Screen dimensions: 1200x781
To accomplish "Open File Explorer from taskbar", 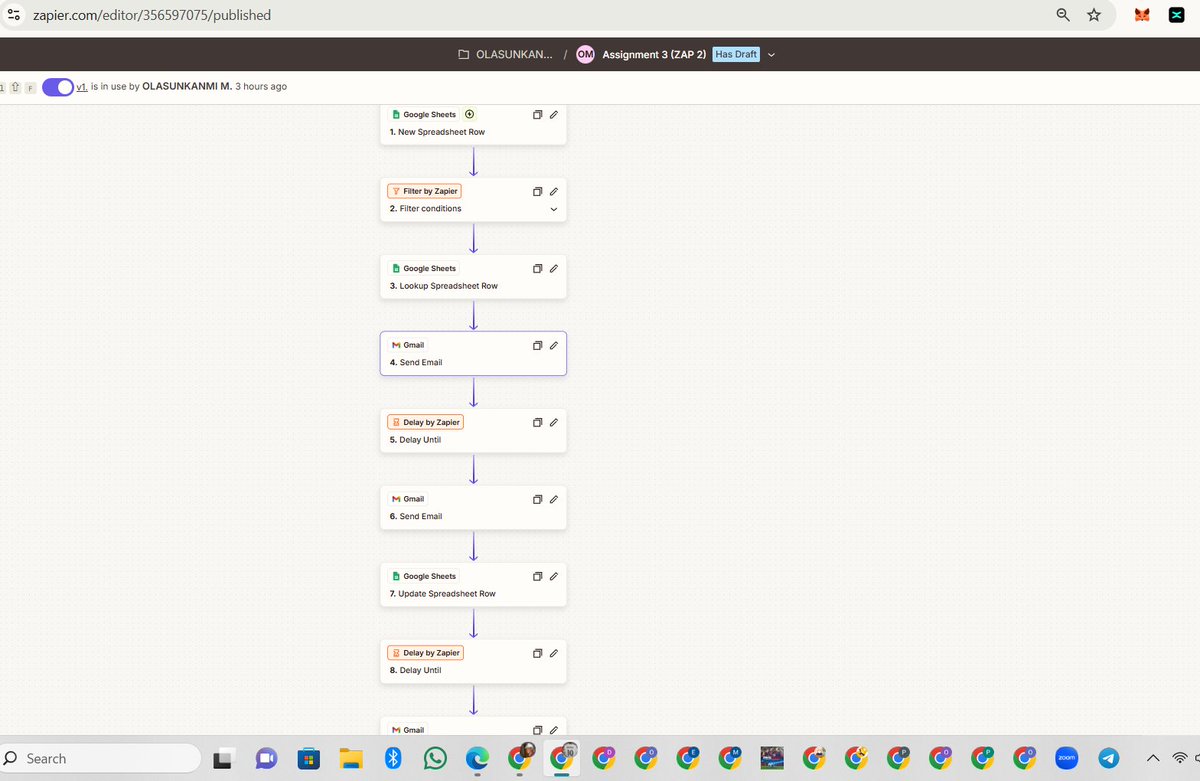I will [350, 759].
